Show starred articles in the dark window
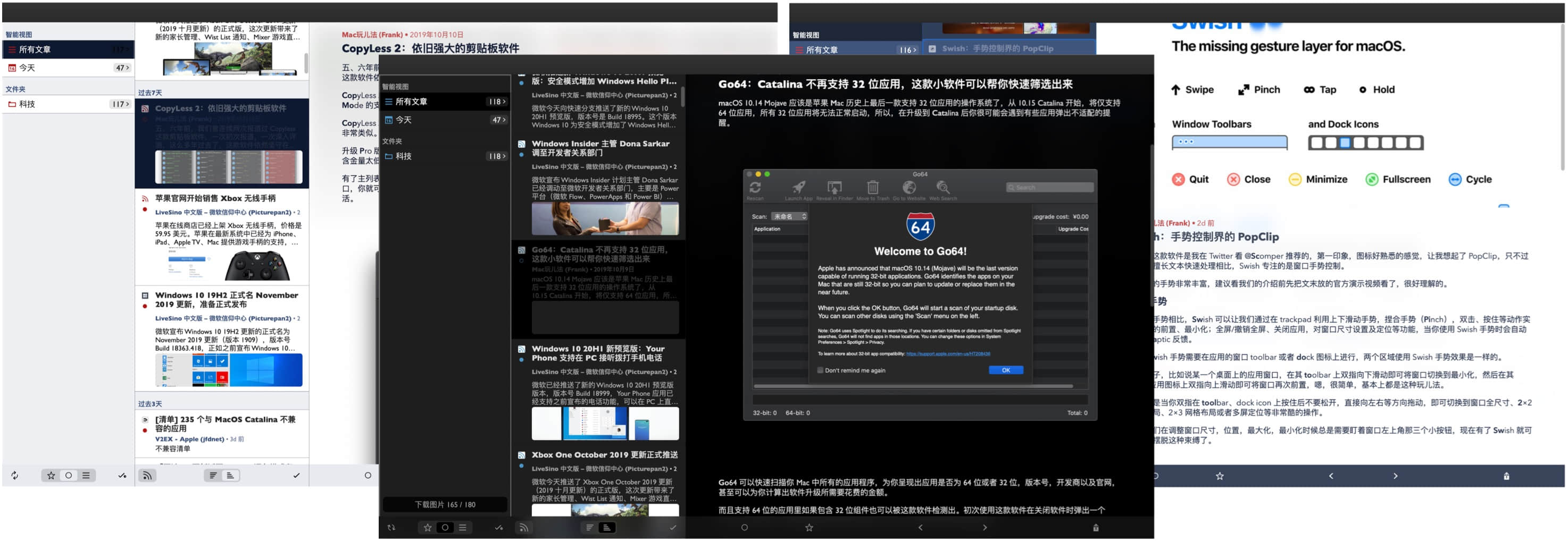This screenshot has width=1568, height=541. [428, 528]
